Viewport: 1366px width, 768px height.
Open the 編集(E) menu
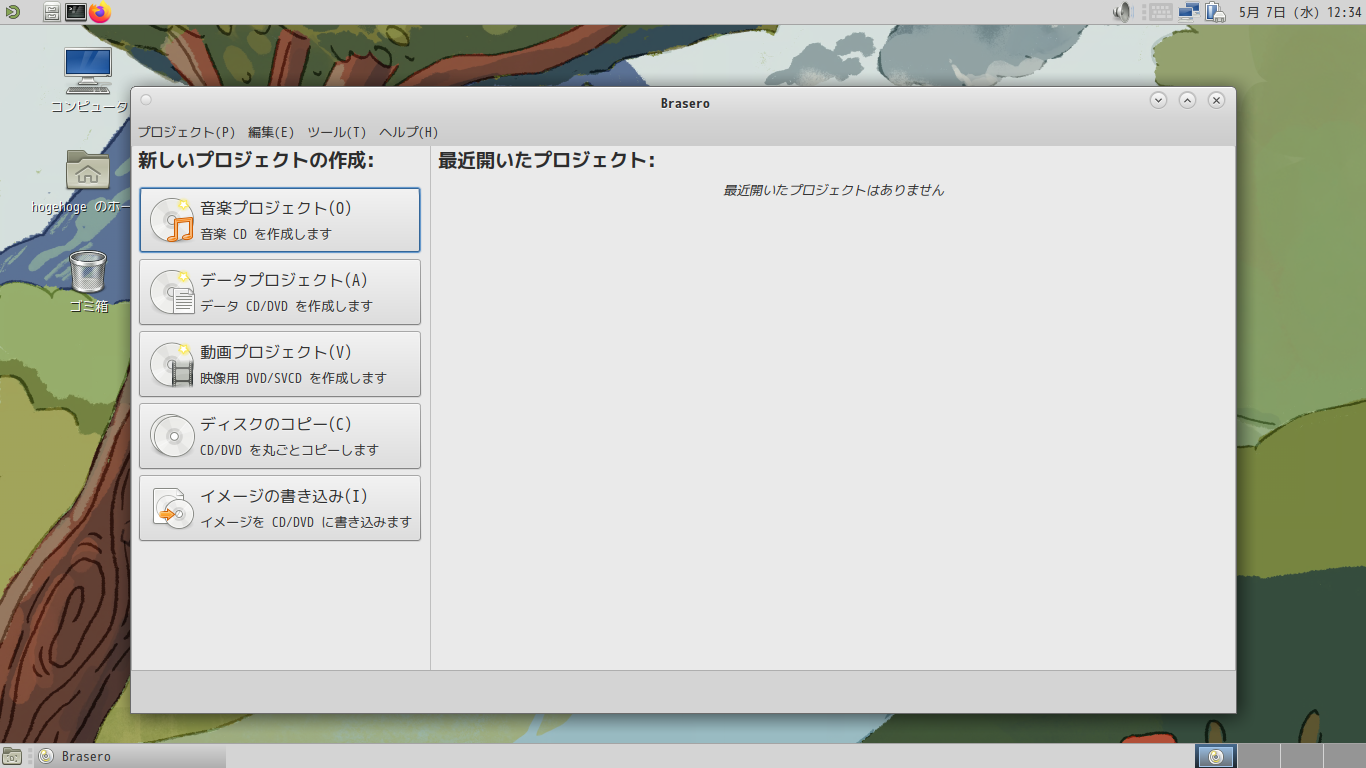[271, 132]
